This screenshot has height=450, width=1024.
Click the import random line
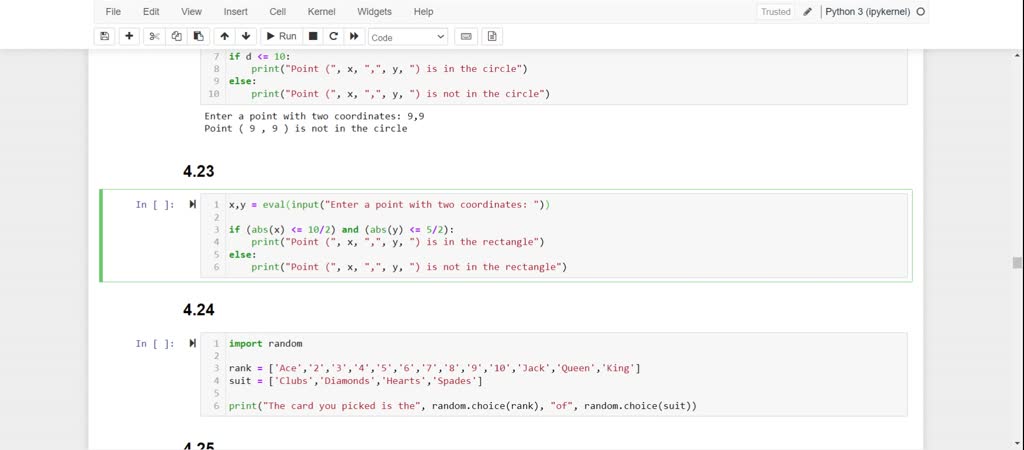[x=265, y=344]
